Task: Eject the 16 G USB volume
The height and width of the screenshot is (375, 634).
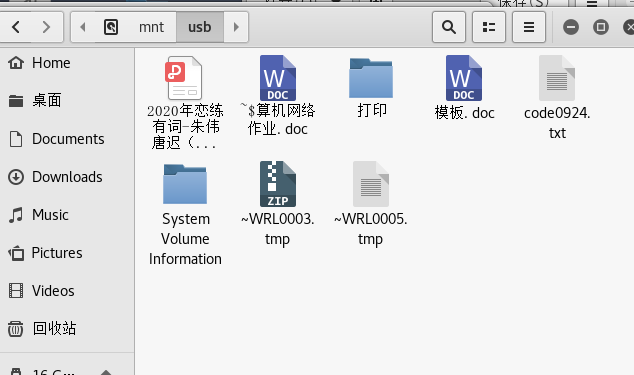Action: click(x=106, y=372)
